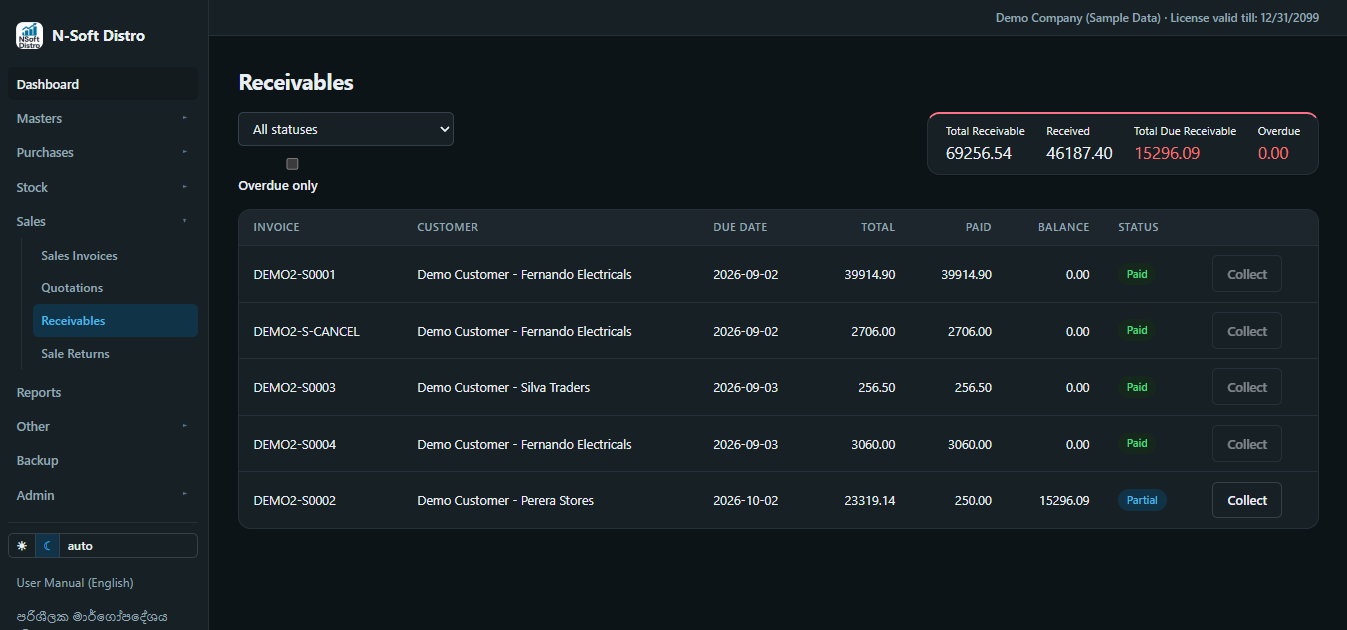The height and width of the screenshot is (630, 1347).
Task: Expand the Masters menu
Action: (103, 118)
